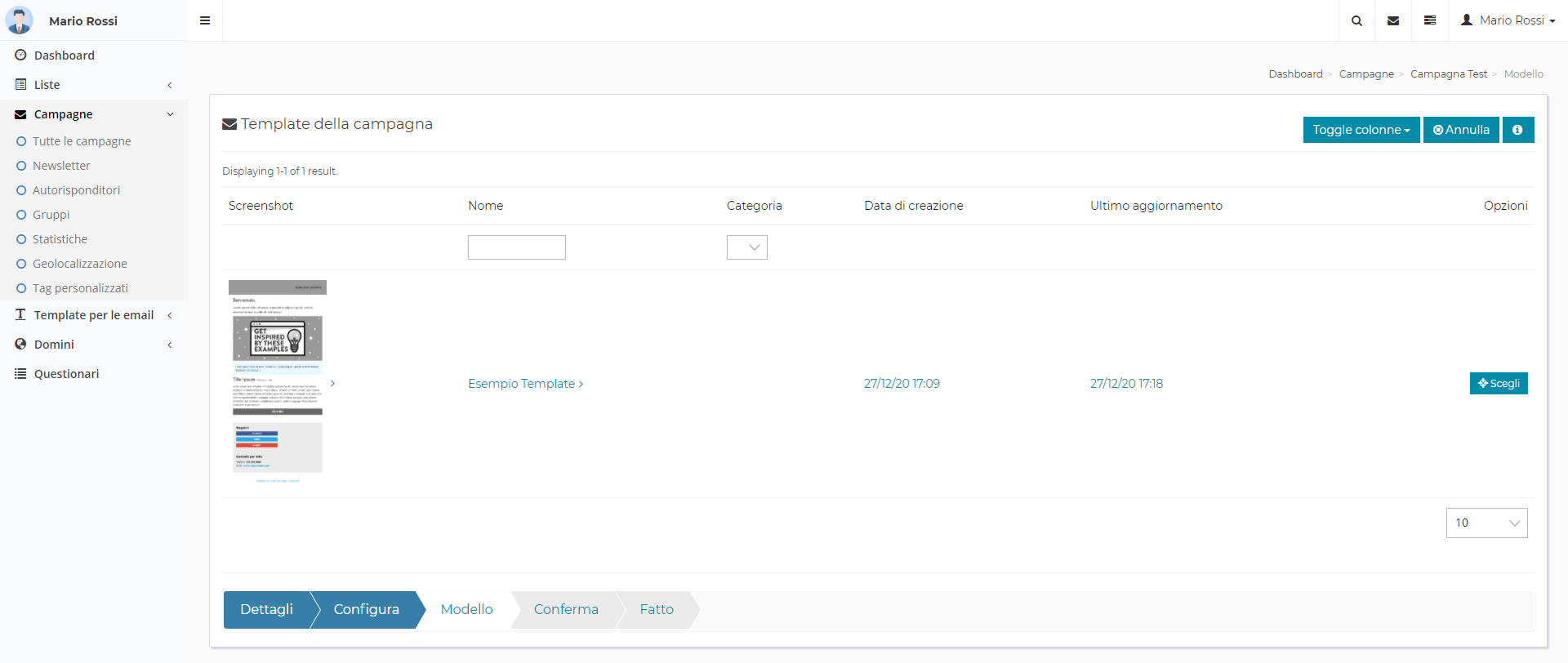
Task: Expand Template per le email menu
Action: (x=93, y=315)
